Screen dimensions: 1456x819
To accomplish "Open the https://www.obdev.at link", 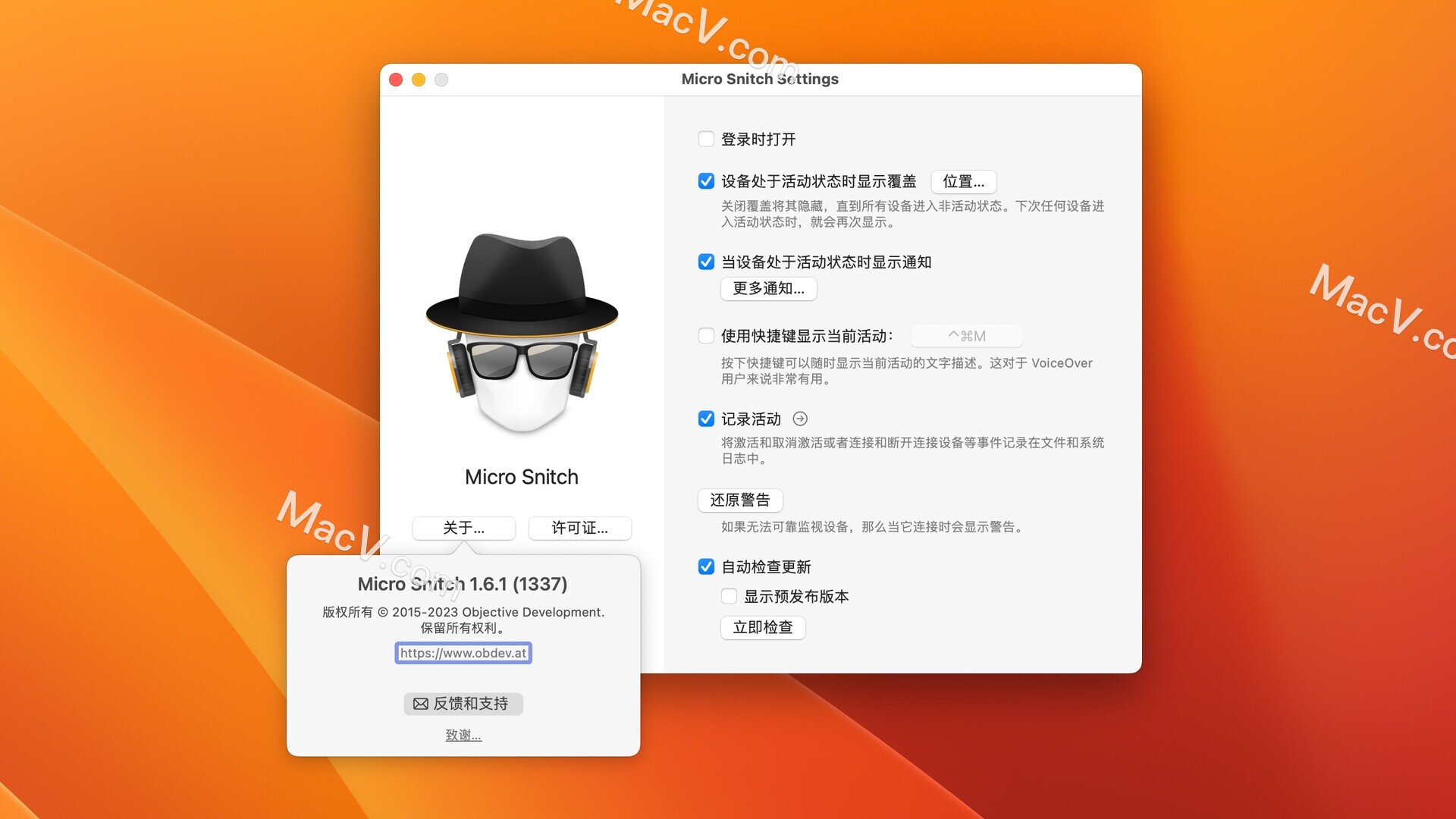I will 463,653.
